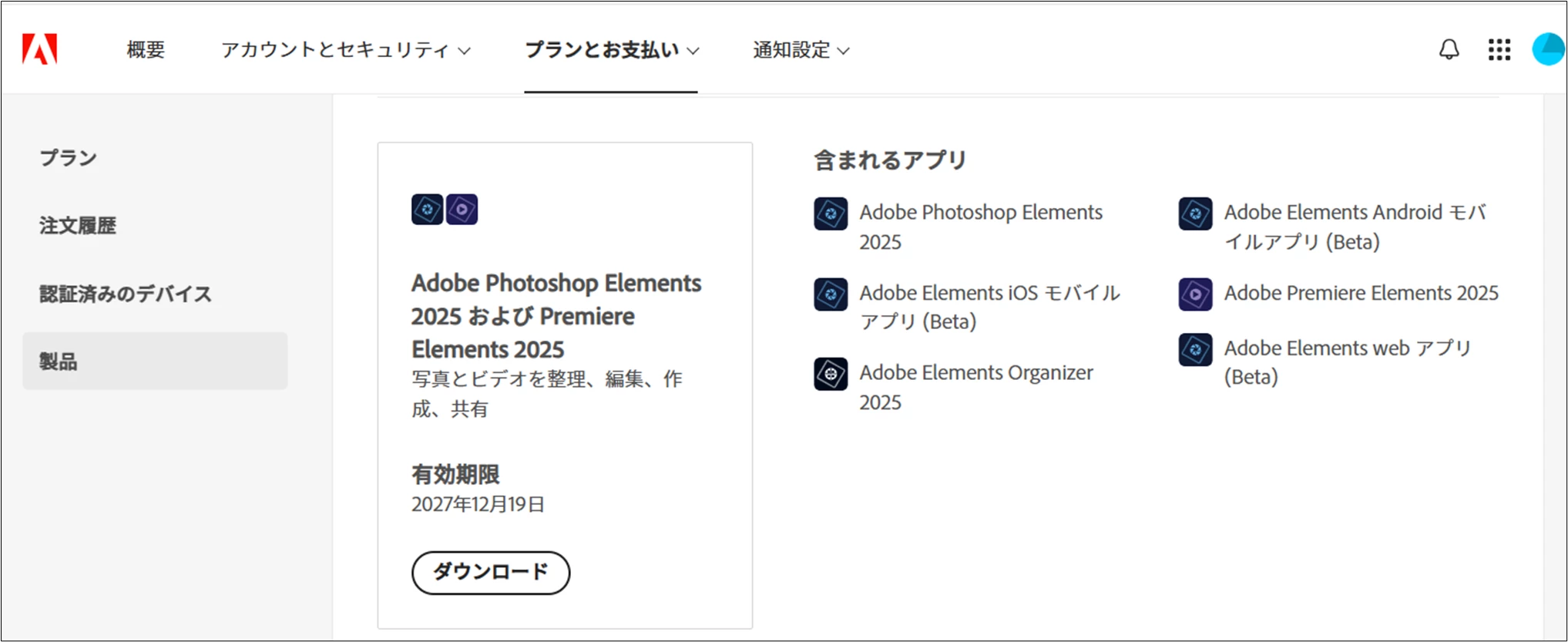The width and height of the screenshot is (1568, 642).
Task: Expand the プランとお支払い menu
Action: 612,50
